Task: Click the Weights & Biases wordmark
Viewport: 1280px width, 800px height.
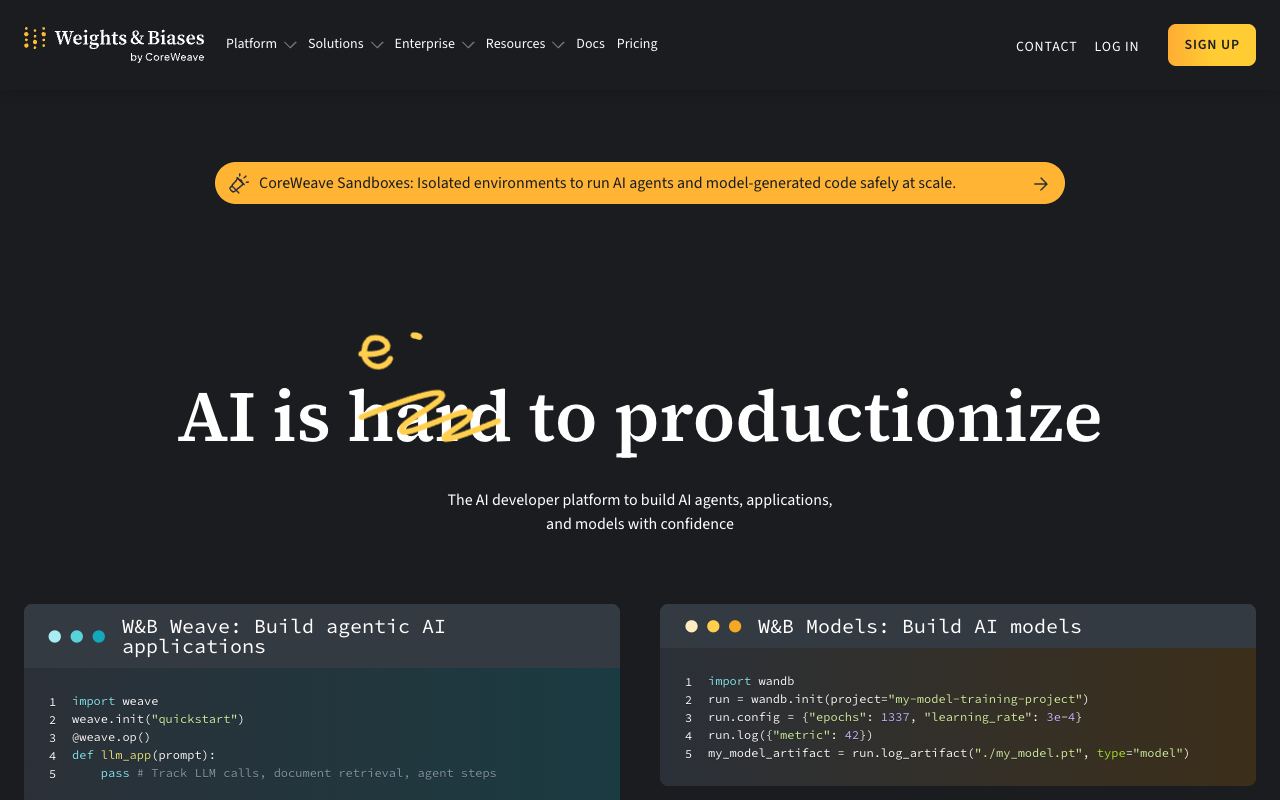Action: tap(129, 38)
